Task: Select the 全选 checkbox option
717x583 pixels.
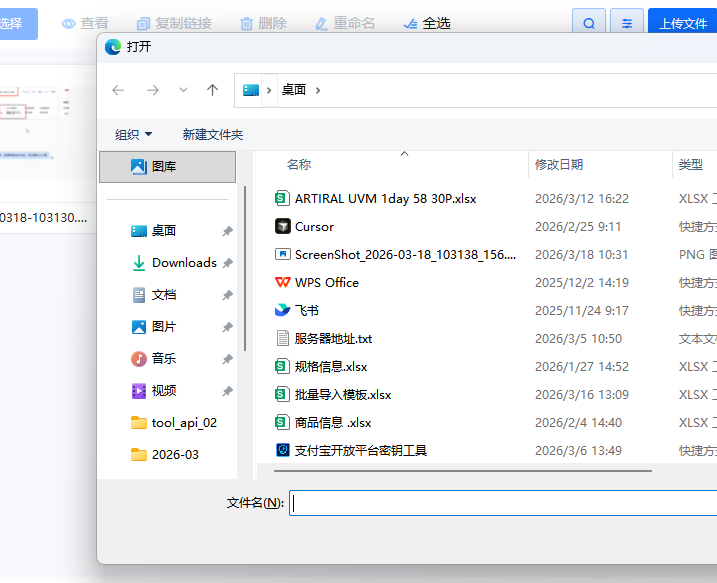Action: tap(426, 23)
